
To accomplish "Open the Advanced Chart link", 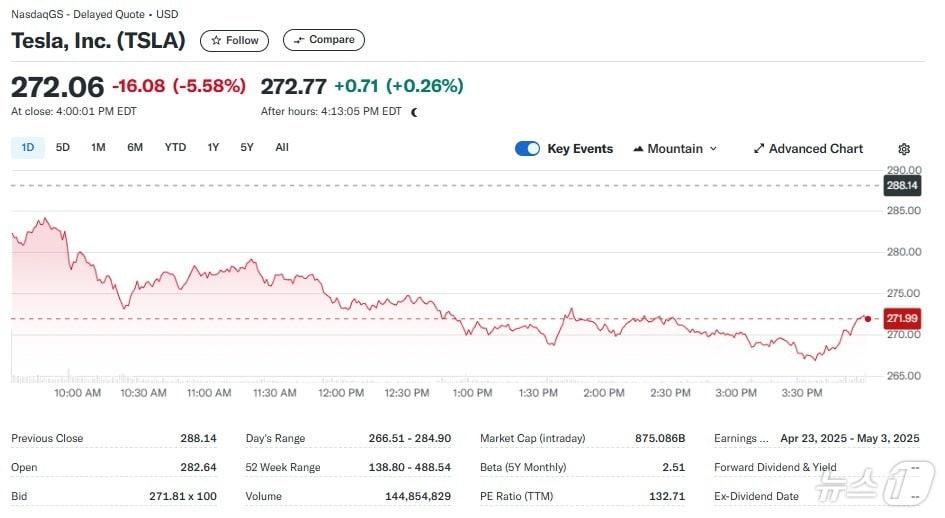I will (x=815, y=149).
